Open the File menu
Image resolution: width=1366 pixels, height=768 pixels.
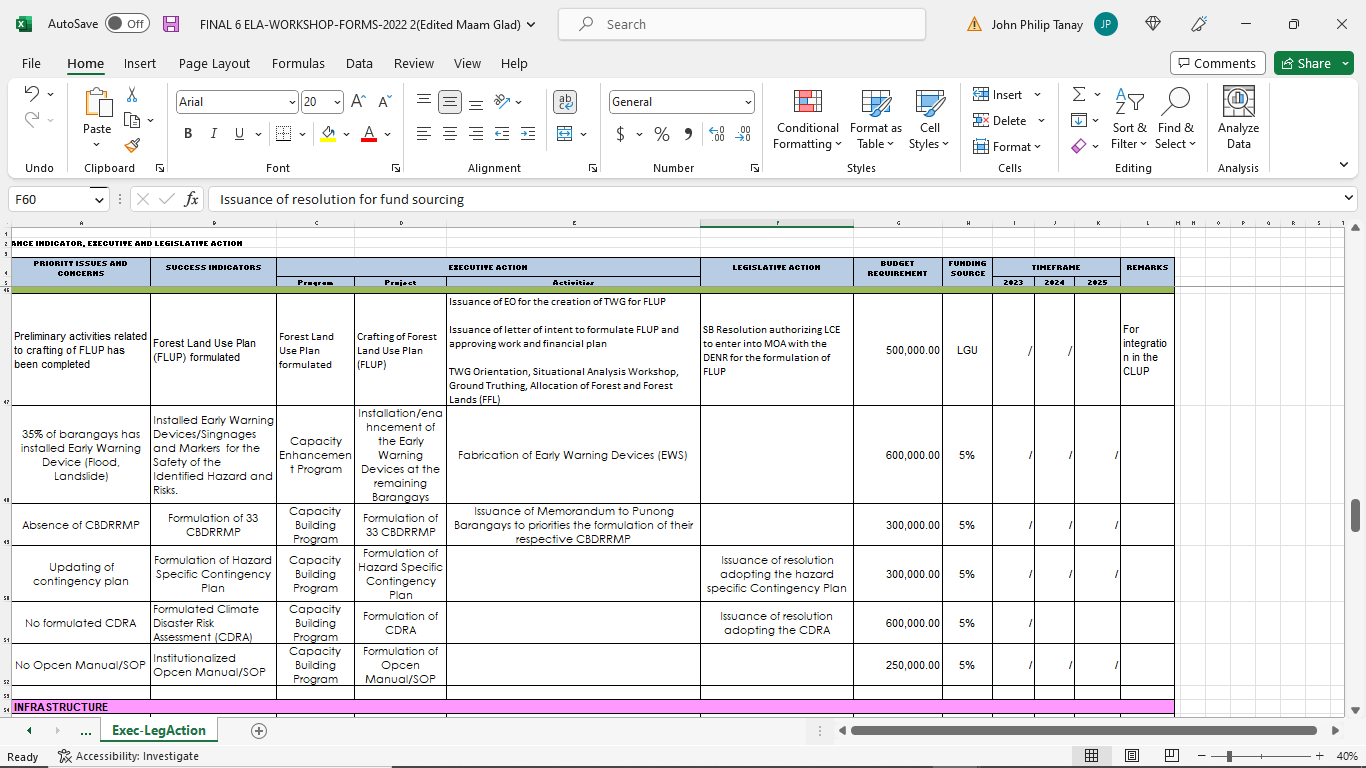pyautogui.click(x=31, y=63)
